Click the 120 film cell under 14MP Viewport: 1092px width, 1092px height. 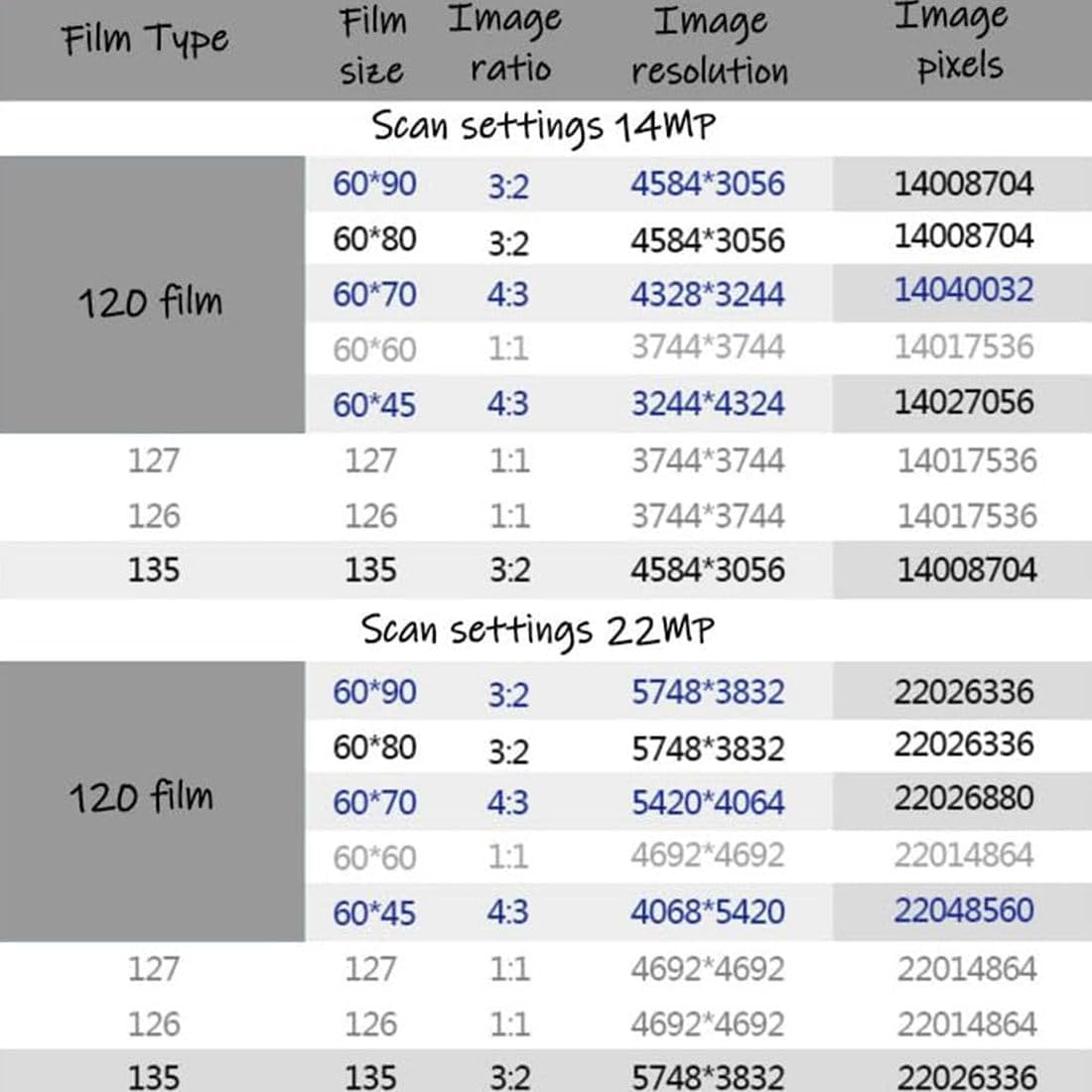(x=151, y=302)
